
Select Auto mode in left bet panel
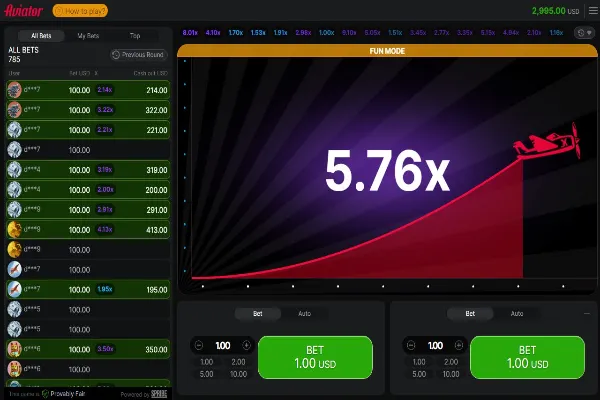[x=305, y=313]
